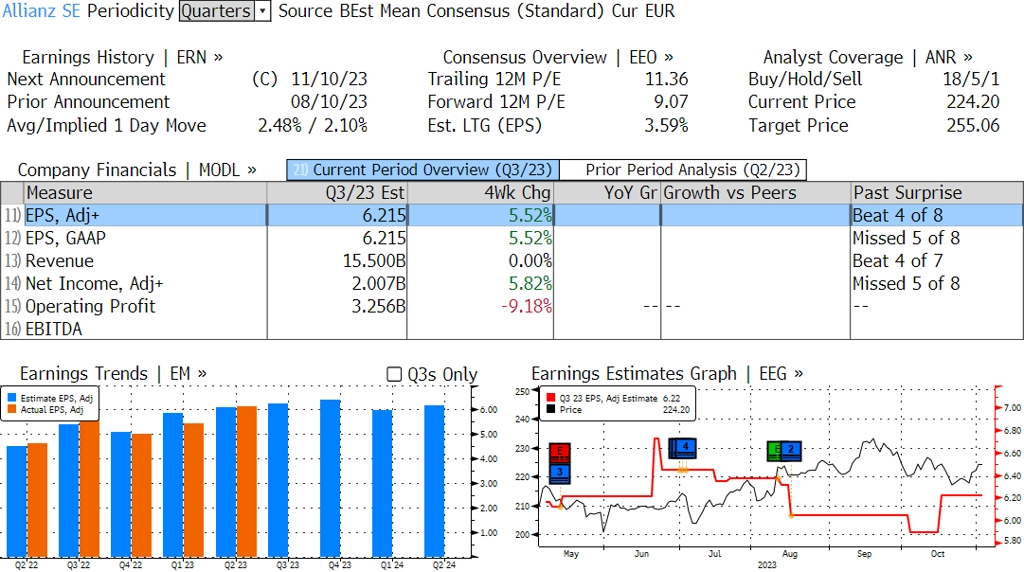
Task: Click the green E event marker near August
Action: 775,450
